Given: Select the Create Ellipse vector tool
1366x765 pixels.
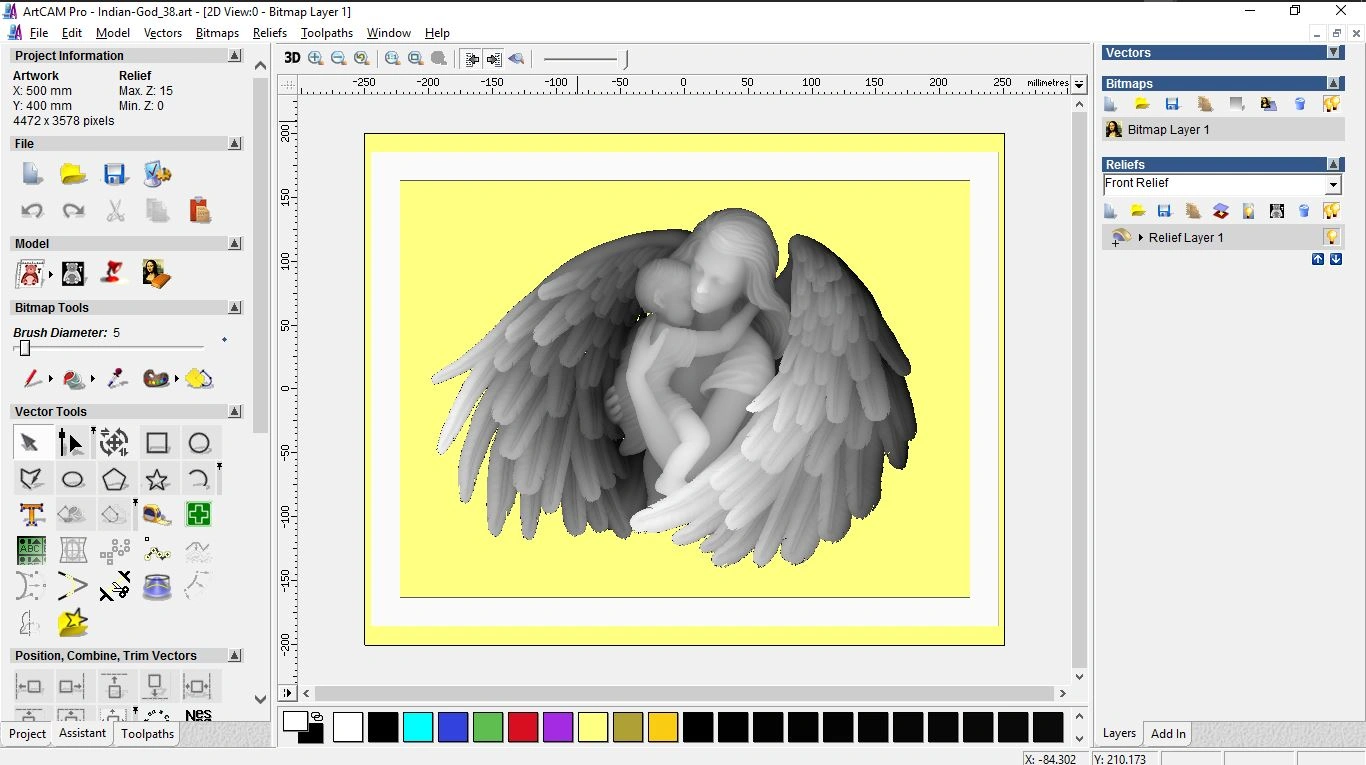Looking at the screenshot, I should coord(73,479).
